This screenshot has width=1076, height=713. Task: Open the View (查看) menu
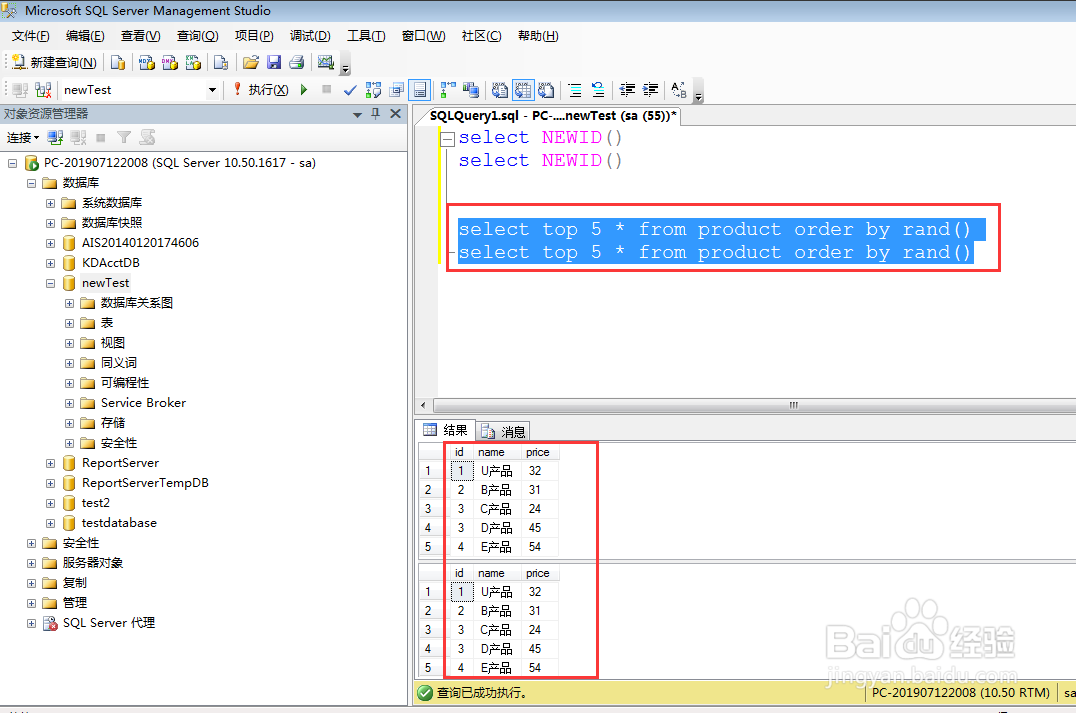tap(141, 36)
